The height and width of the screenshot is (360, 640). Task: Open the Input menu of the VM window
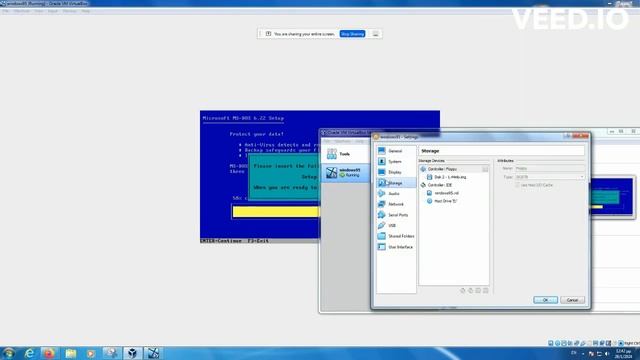53,11
